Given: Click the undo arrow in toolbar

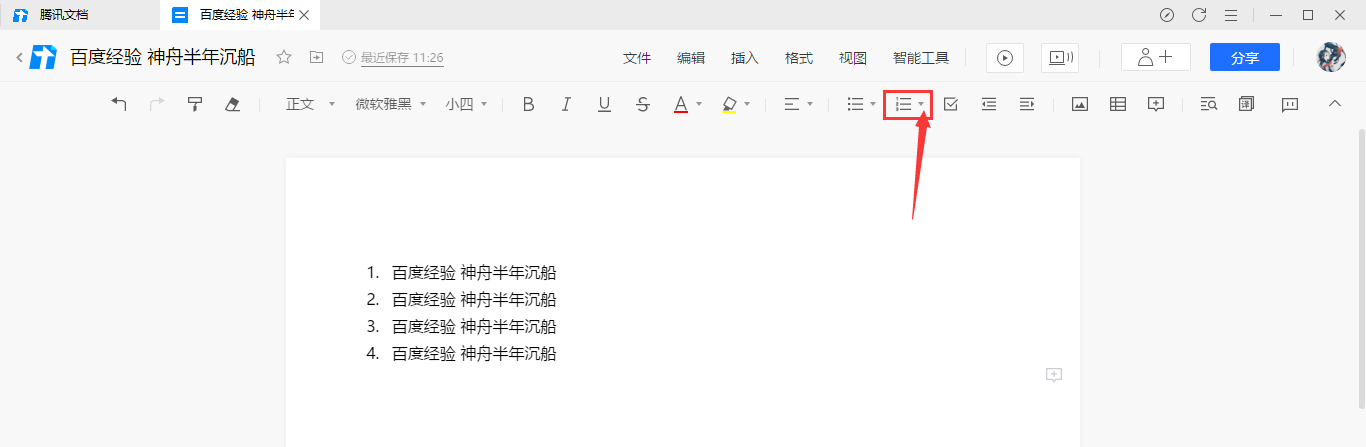Looking at the screenshot, I should [119, 104].
